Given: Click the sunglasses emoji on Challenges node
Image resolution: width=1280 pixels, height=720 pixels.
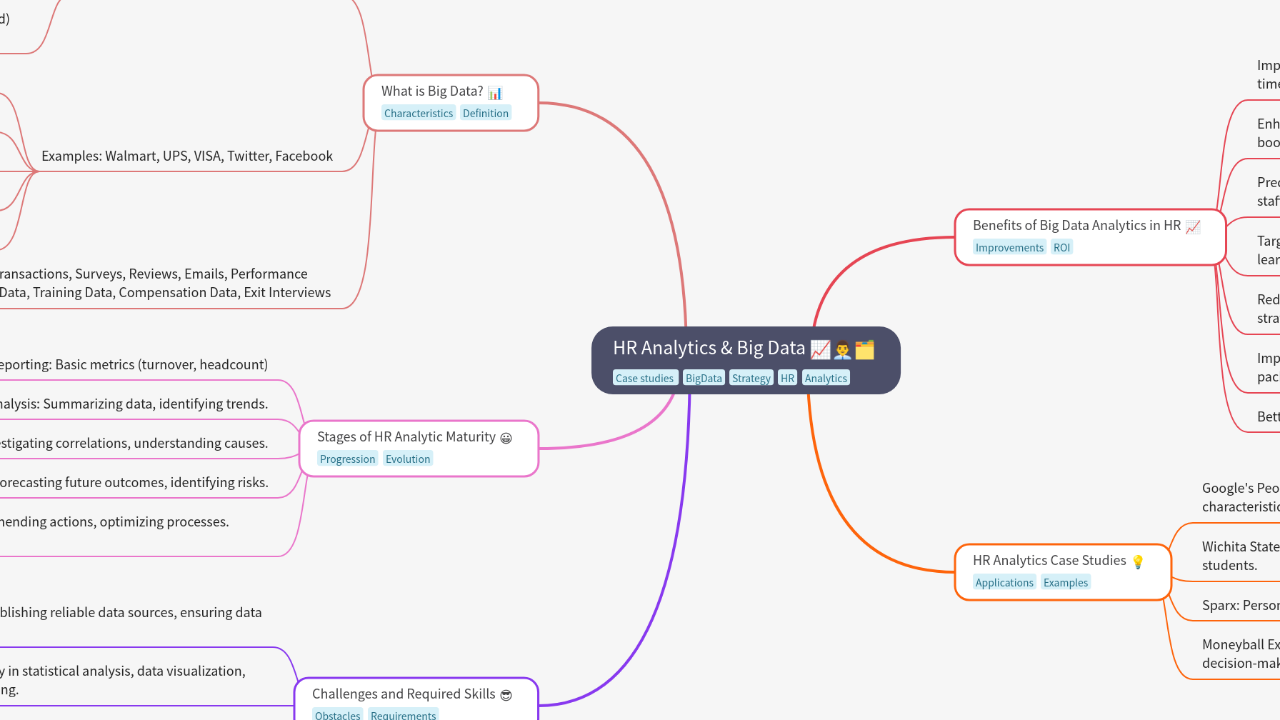Looking at the screenshot, I should pos(506,694).
